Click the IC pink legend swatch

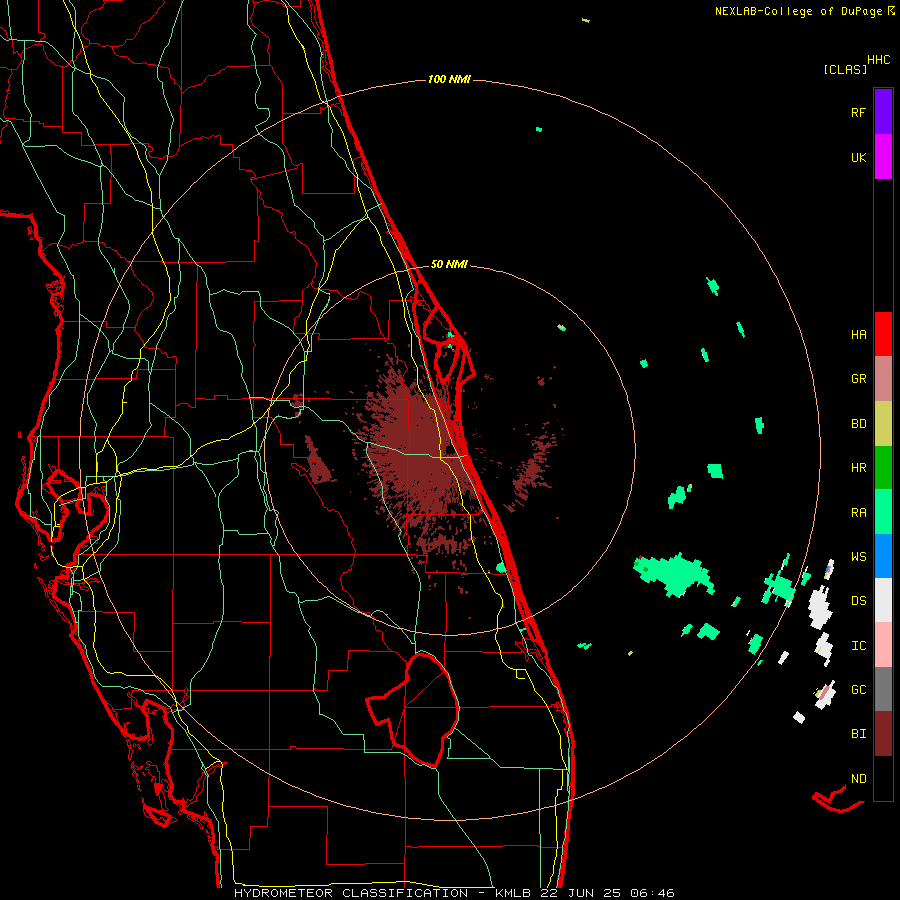tap(883, 645)
